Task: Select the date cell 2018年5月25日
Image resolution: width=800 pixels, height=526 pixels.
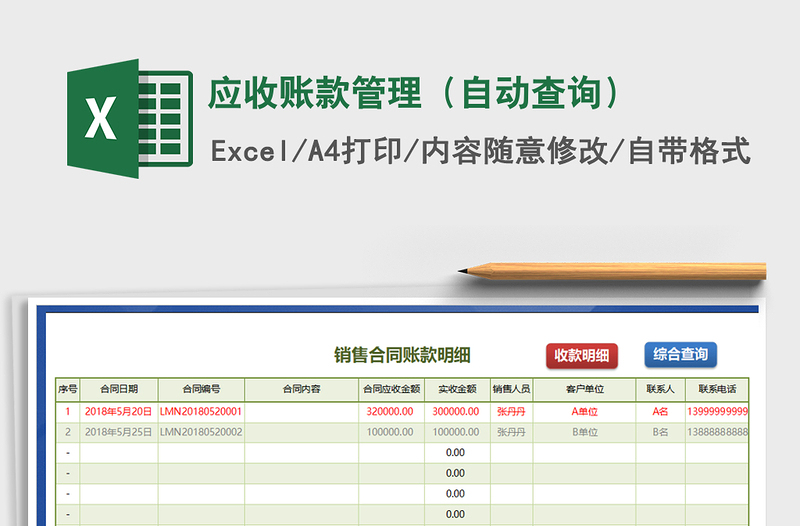Action: tap(118, 432)
